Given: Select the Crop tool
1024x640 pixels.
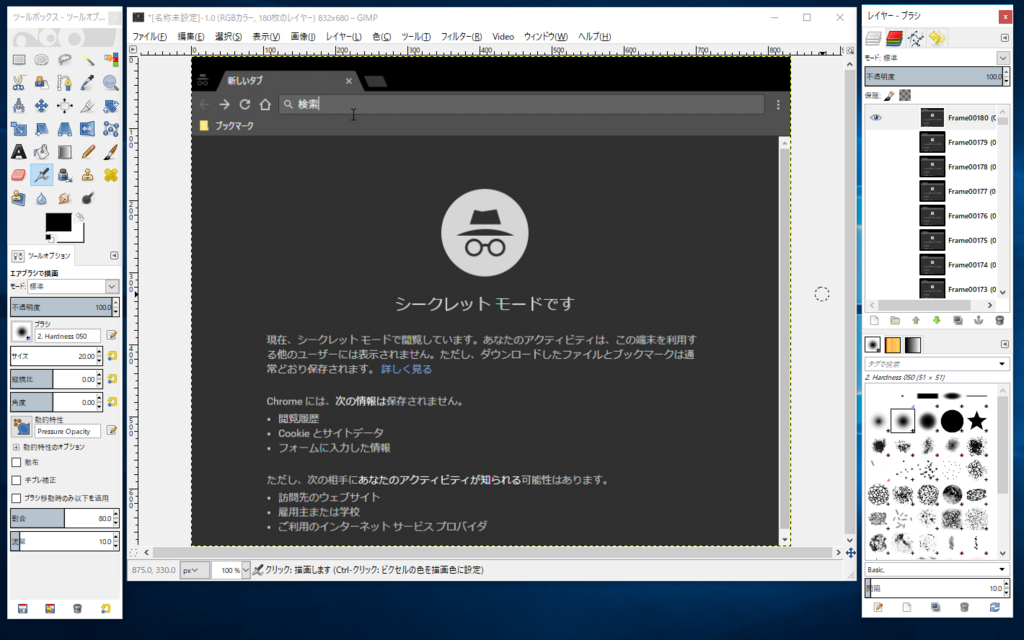Looking at the screenshot, I should (x=88, y=106).
